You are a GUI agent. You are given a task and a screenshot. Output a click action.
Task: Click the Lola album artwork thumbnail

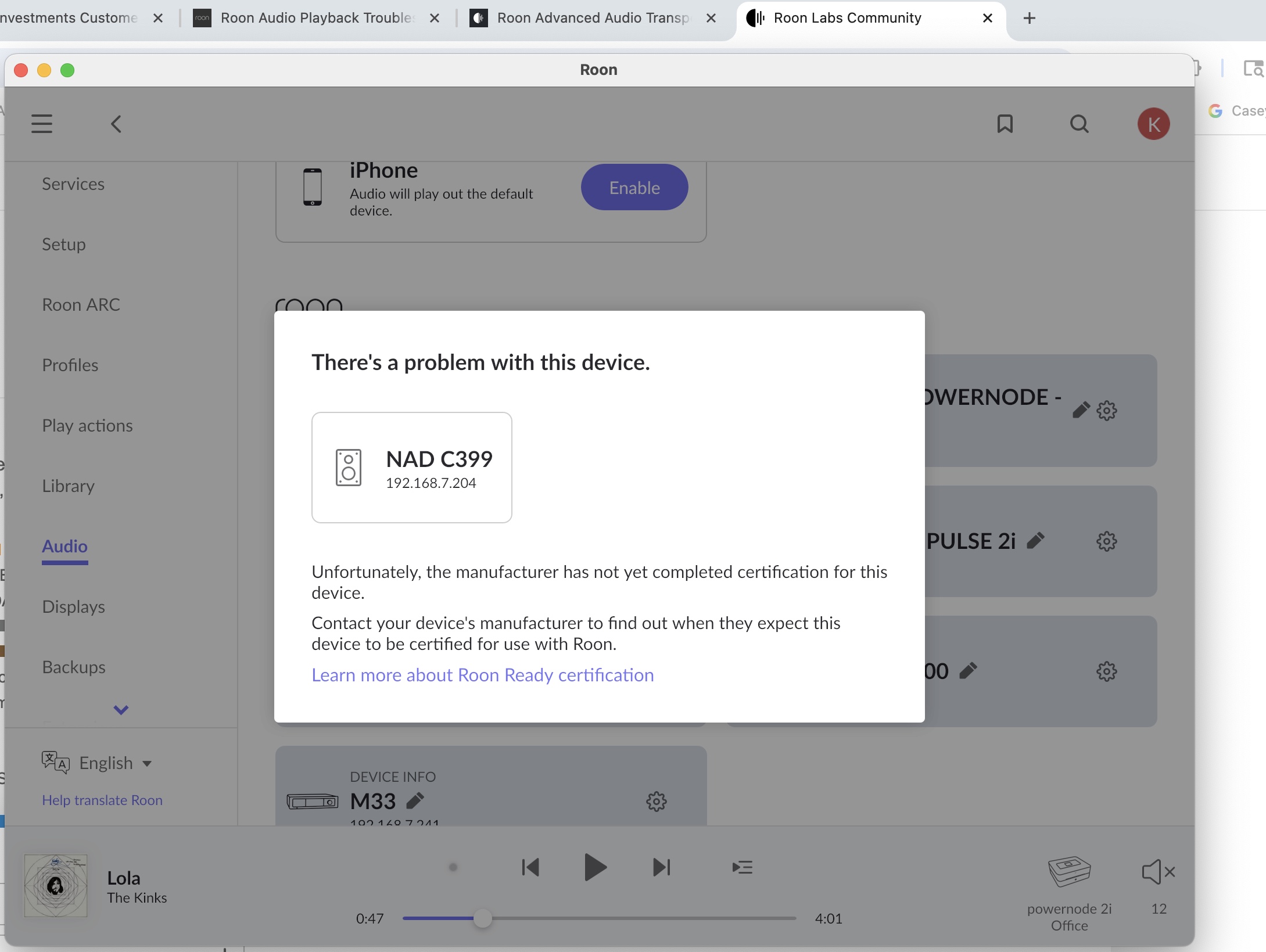pyautogui.click(x=56, y=885)
